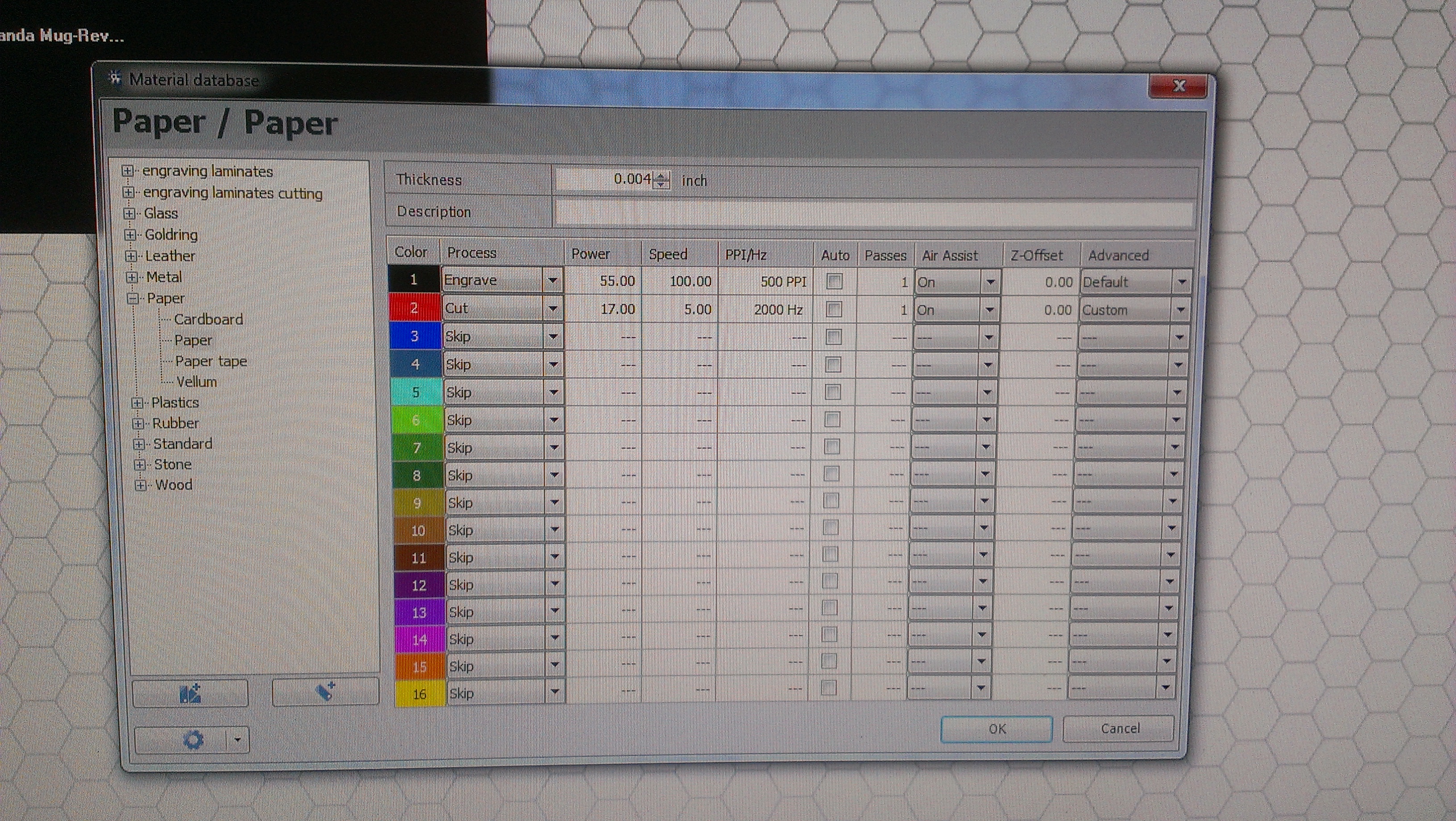This screenshot has width=1456, height=821.
Task: Click the cyan color 5 swatch
Action: click(x=416, y=392)
